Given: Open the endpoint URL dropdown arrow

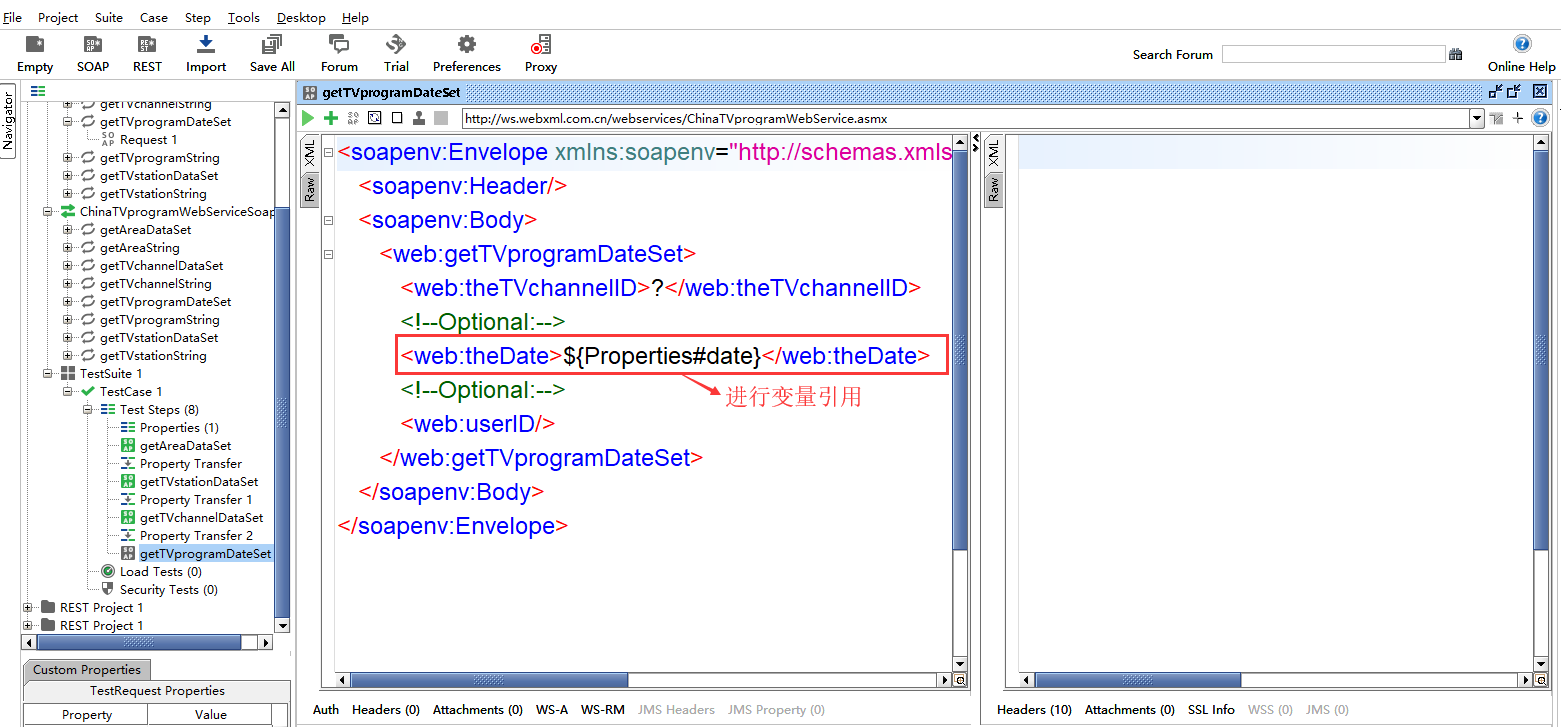Looking at the screenshot, I should (1476, 118).
